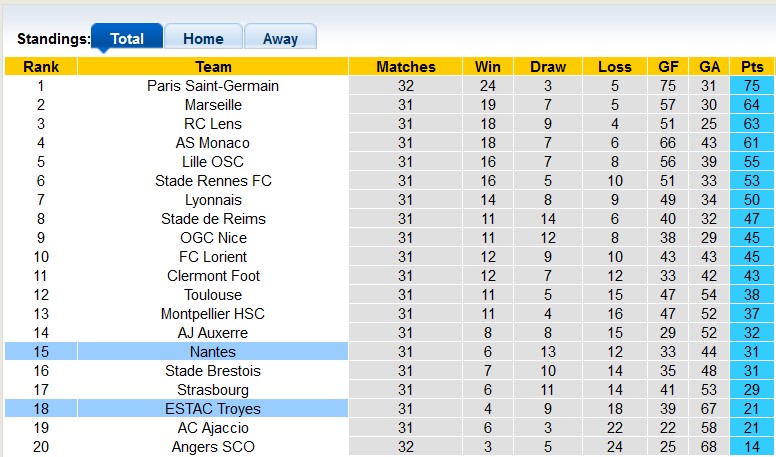Click the Rank column header
776x457 pixels.
point(41,67)
